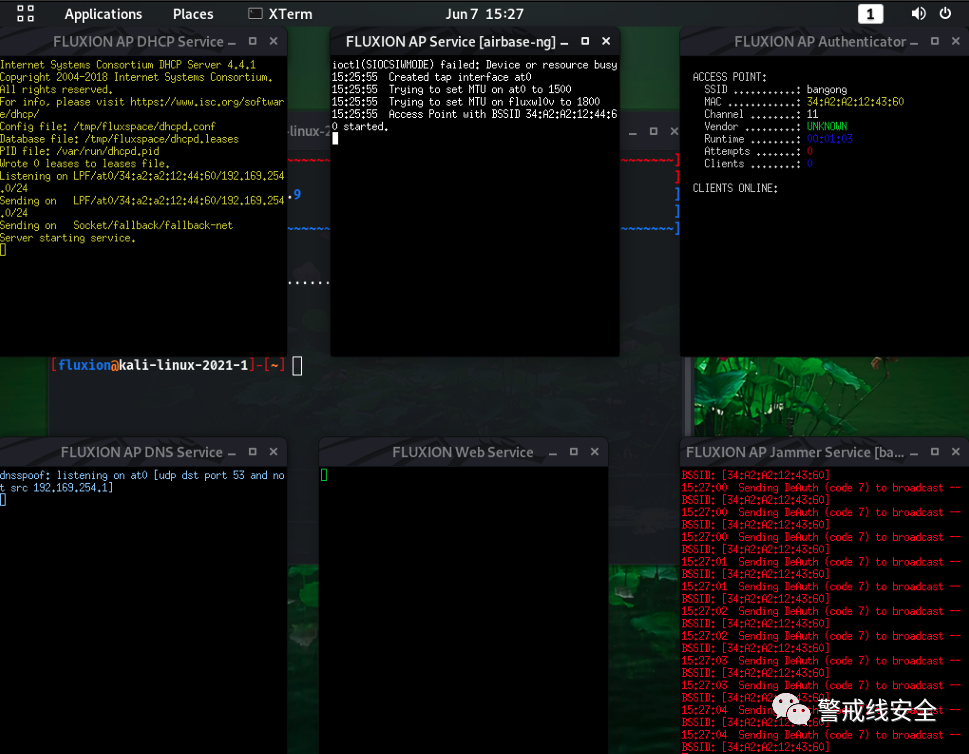
Task: Close the background kali-linux terminal window
Action: pos(674,131)
